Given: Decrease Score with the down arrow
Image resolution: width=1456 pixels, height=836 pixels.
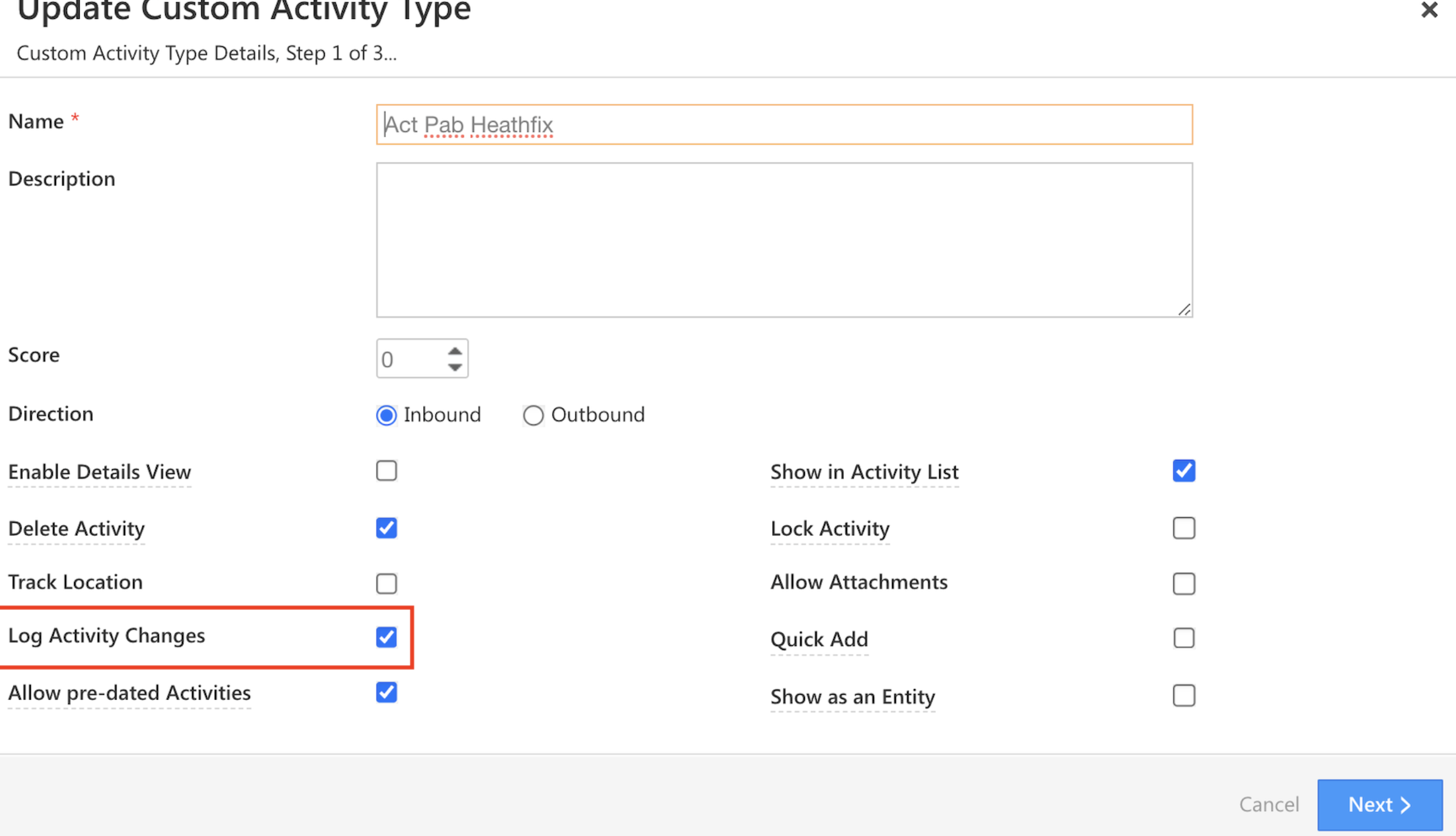Looking at the screenshot, I should pos(454,367).
